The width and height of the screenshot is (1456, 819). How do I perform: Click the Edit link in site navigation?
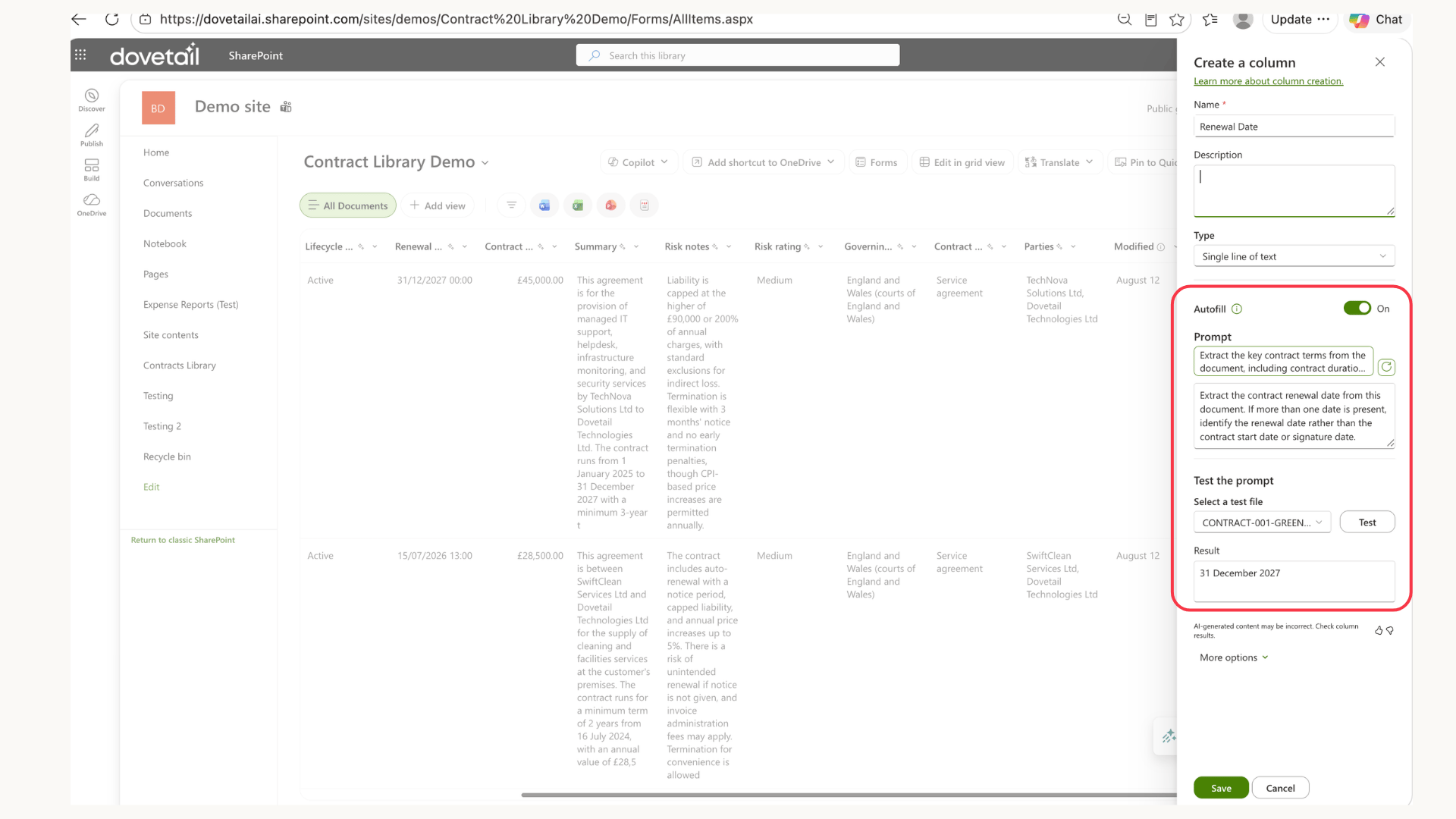click(152, 487)
